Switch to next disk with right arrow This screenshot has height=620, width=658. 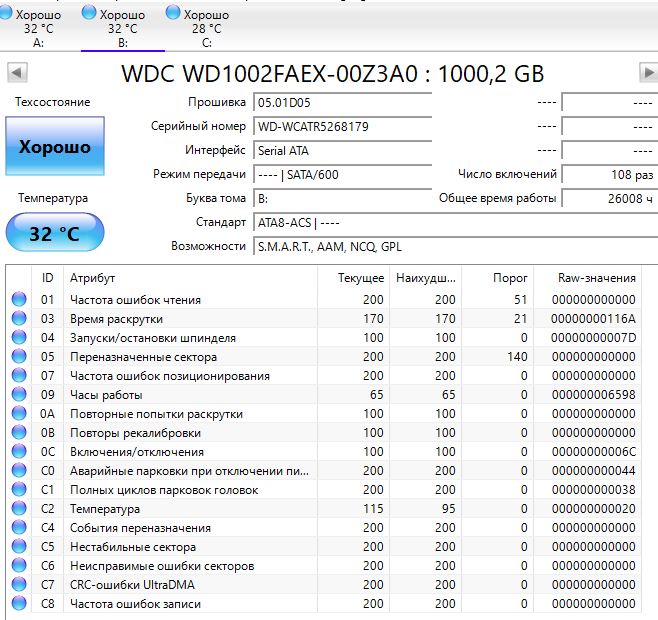pyautogui.click(x=648, y=73)
